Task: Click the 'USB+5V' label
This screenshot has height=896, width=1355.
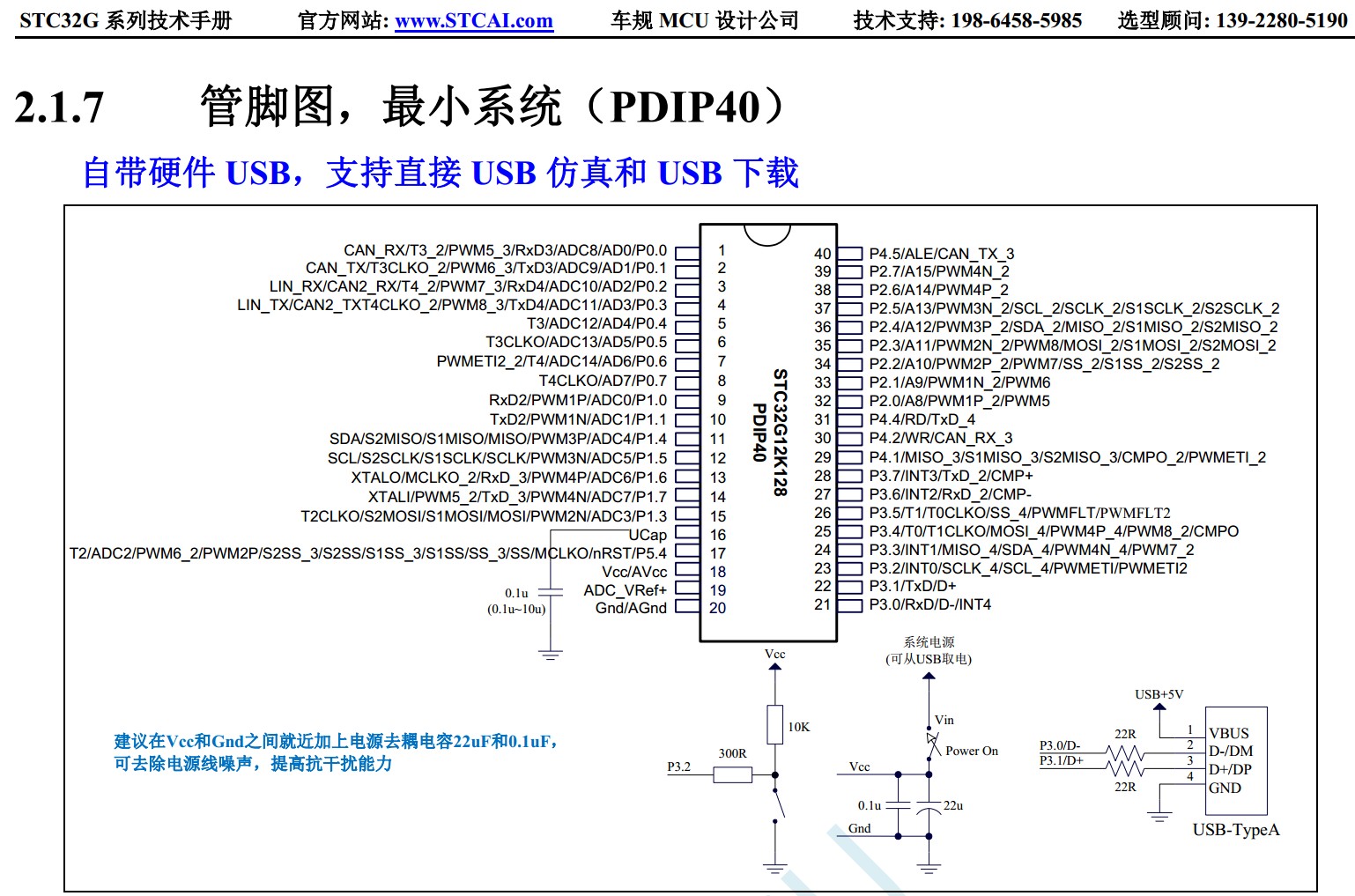Action: pos(1159,694)
